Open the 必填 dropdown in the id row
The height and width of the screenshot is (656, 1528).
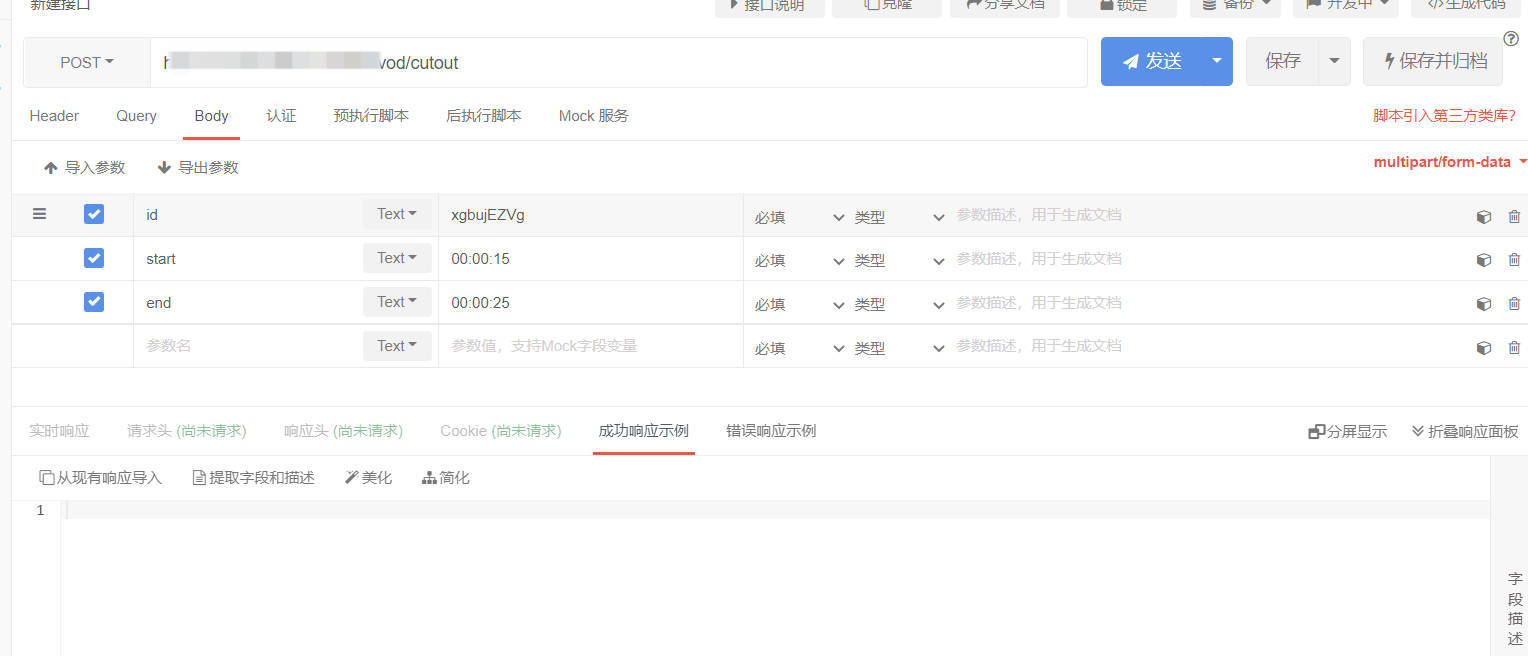click(799, 217)
